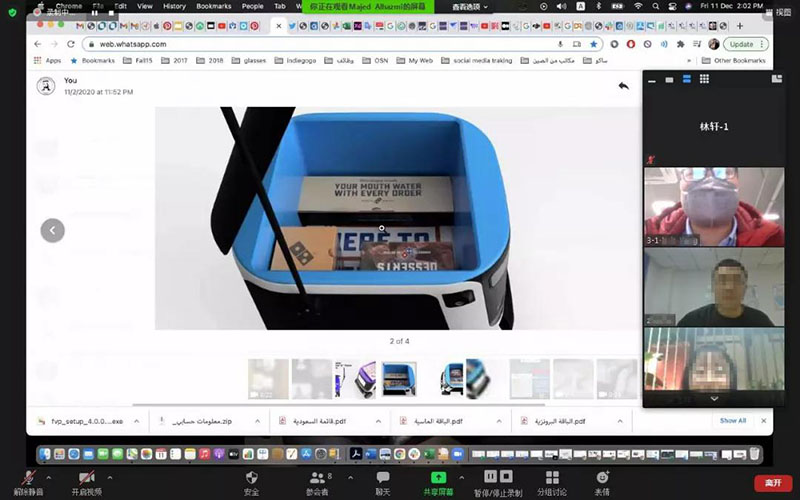
Task: Click masked participant video tile
Action: click(x=714, y=207)
